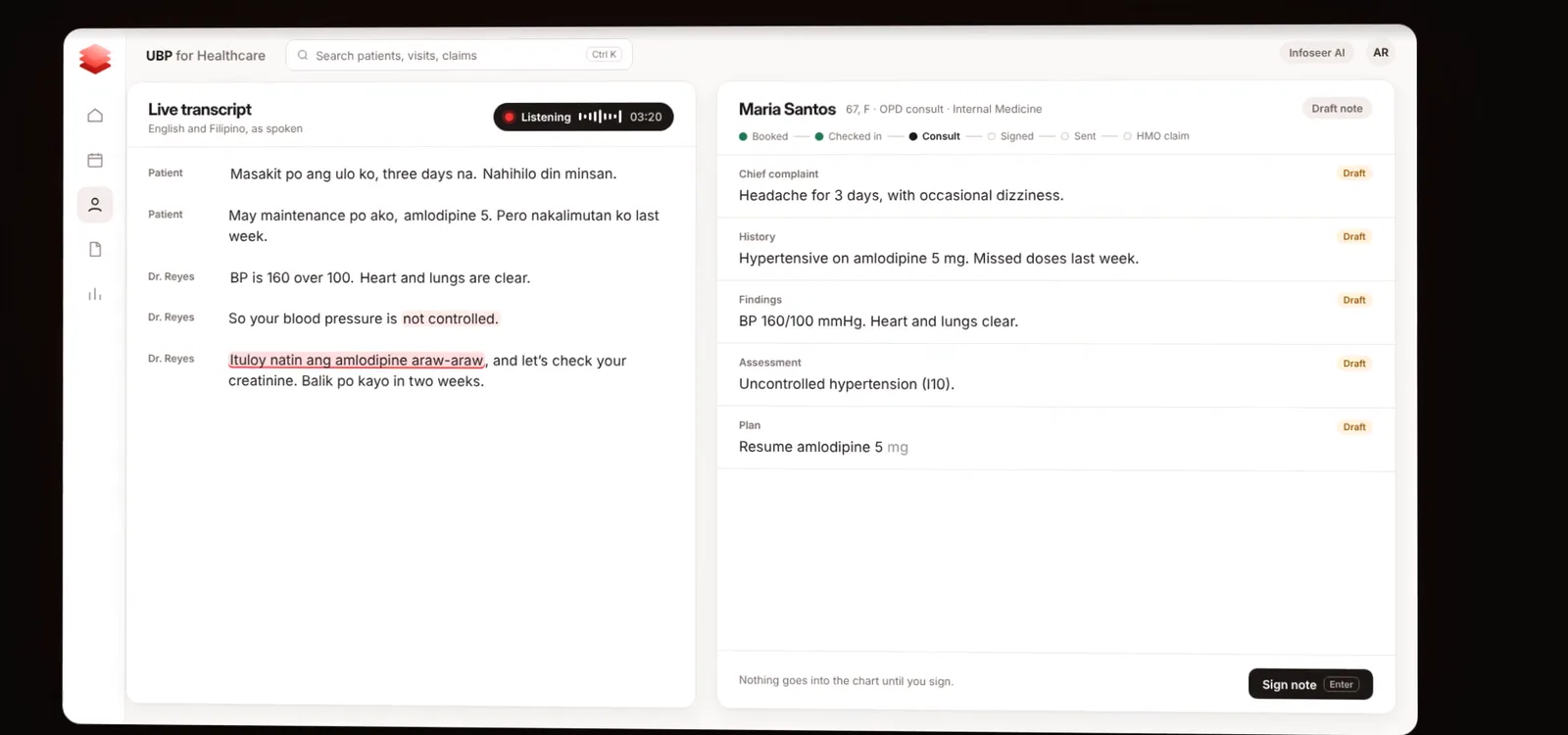The width and height of the screenshot is (1568, 735).
Task: Select the Sent status step
Action: 1078,136
